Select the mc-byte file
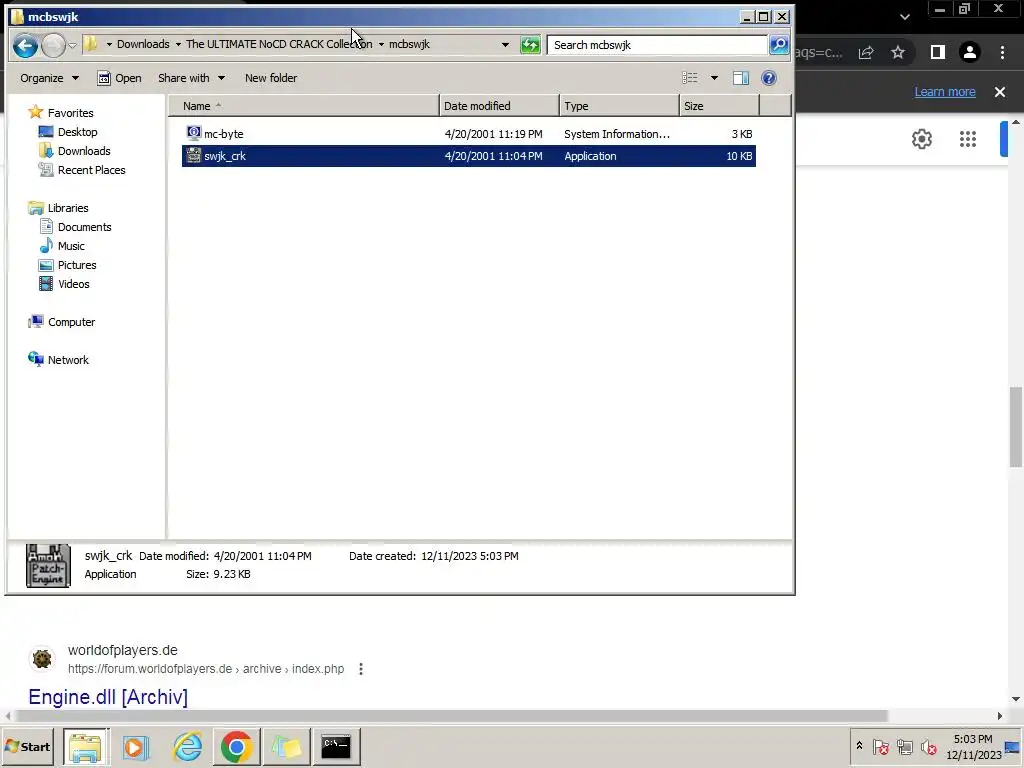The width and height of the screenshot is (1024, 768). coord(469,134)
